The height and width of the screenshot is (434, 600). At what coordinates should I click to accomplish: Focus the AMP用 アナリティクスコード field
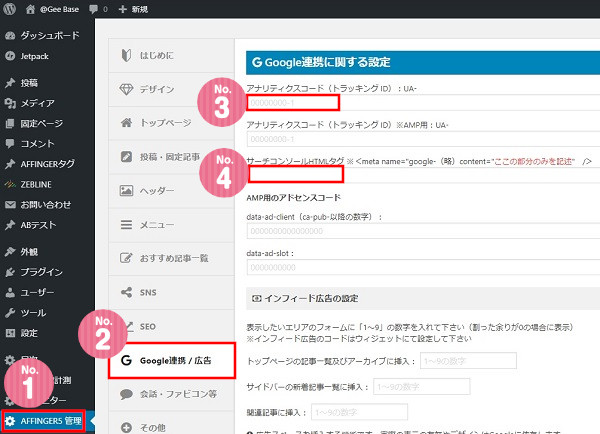tap(423, 139)
